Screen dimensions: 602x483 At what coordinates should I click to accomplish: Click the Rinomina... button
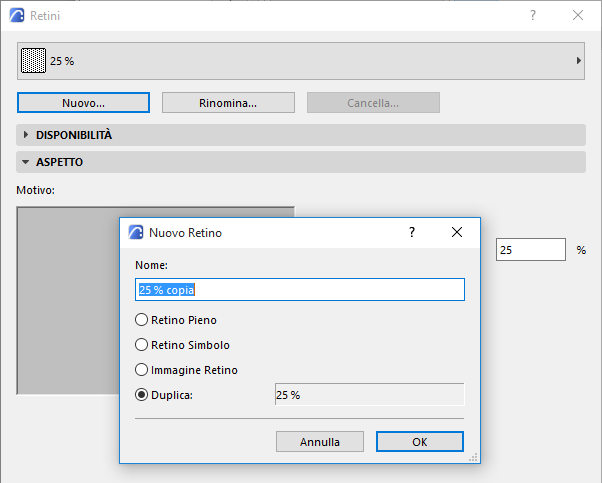tap(228, 103)
